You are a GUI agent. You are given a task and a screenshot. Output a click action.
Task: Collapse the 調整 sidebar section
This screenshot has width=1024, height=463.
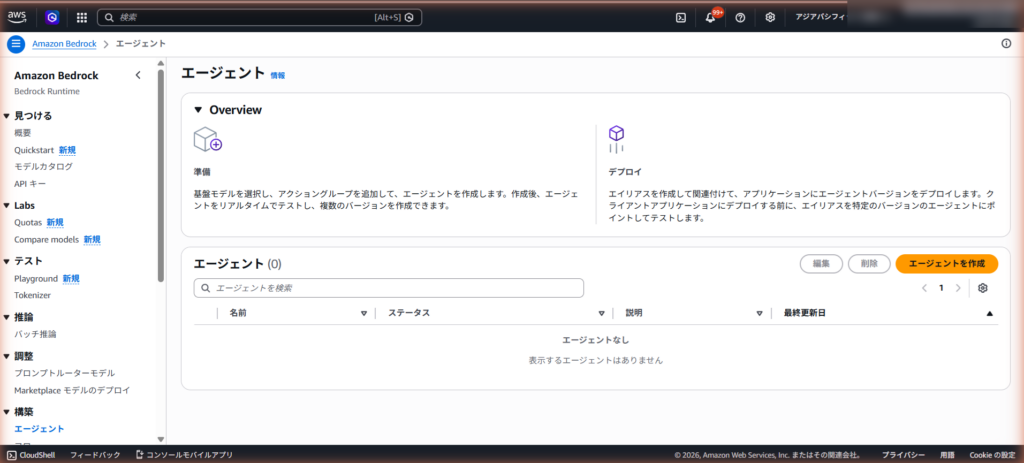click(7, 357)
